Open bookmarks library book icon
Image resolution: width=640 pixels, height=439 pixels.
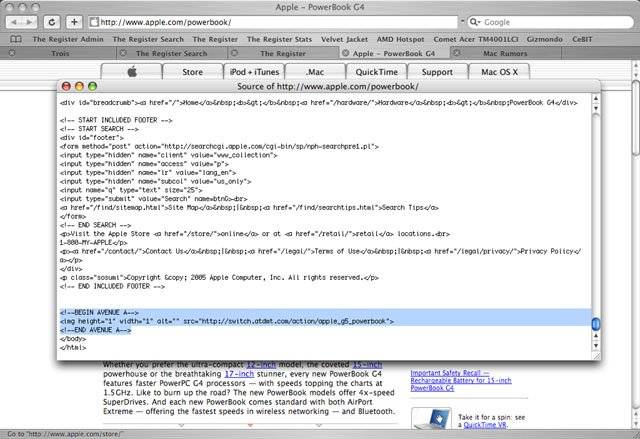16,39
